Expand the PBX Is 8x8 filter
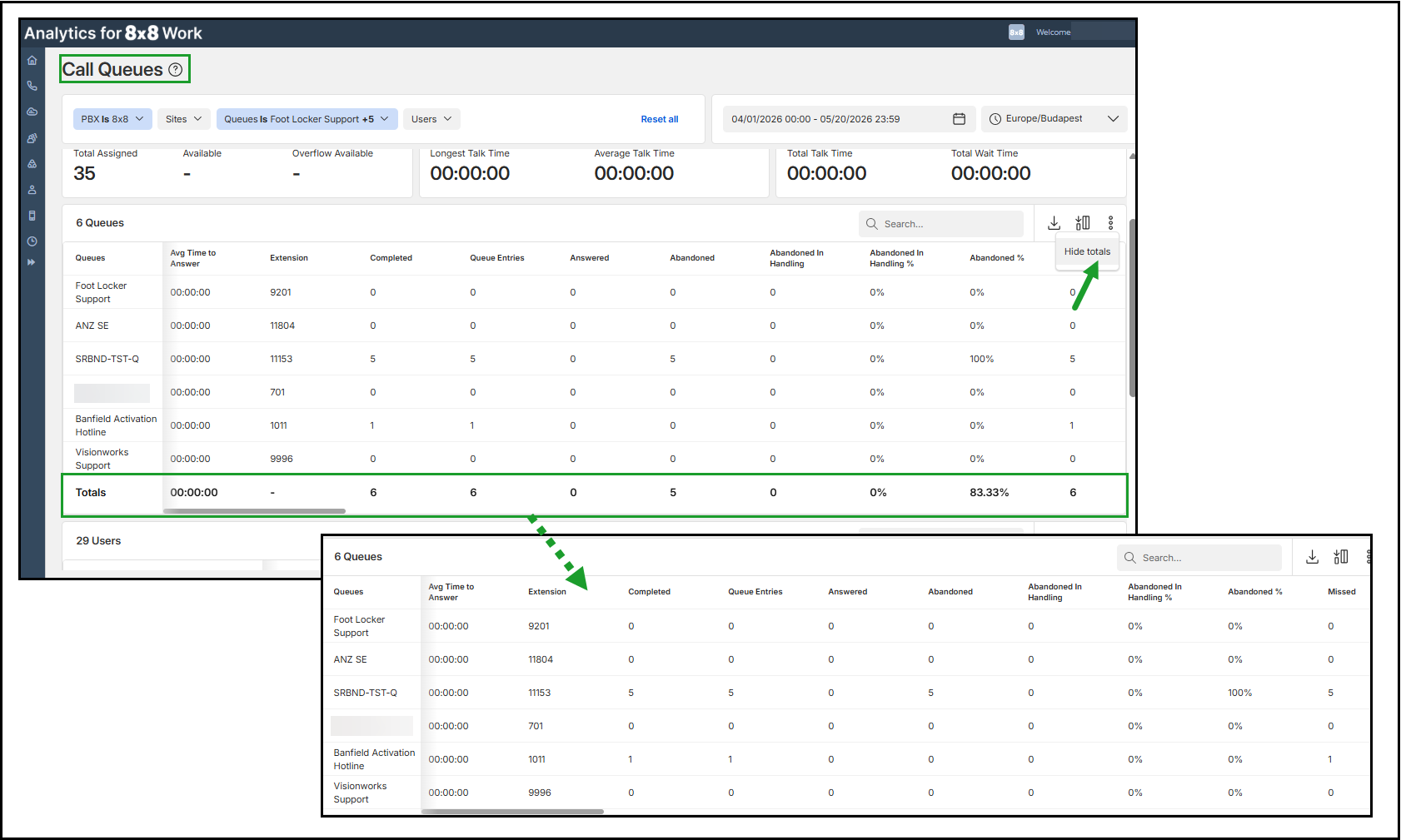Viewport: 1401px width, 840px height. pyautogui.click(x=112, y=119)
